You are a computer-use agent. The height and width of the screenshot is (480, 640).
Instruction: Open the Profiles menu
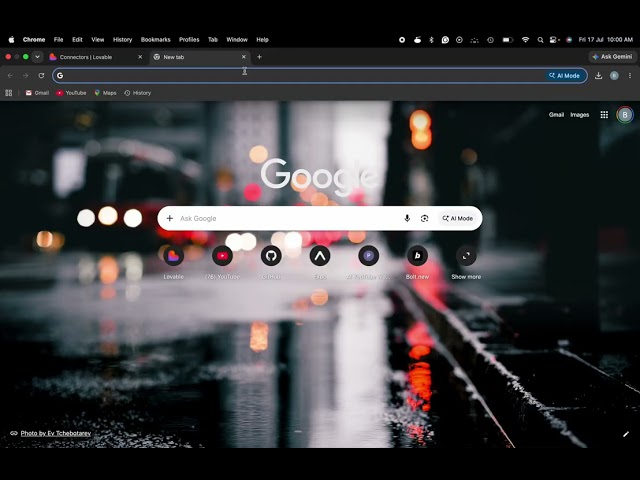[x=189, y=40]
